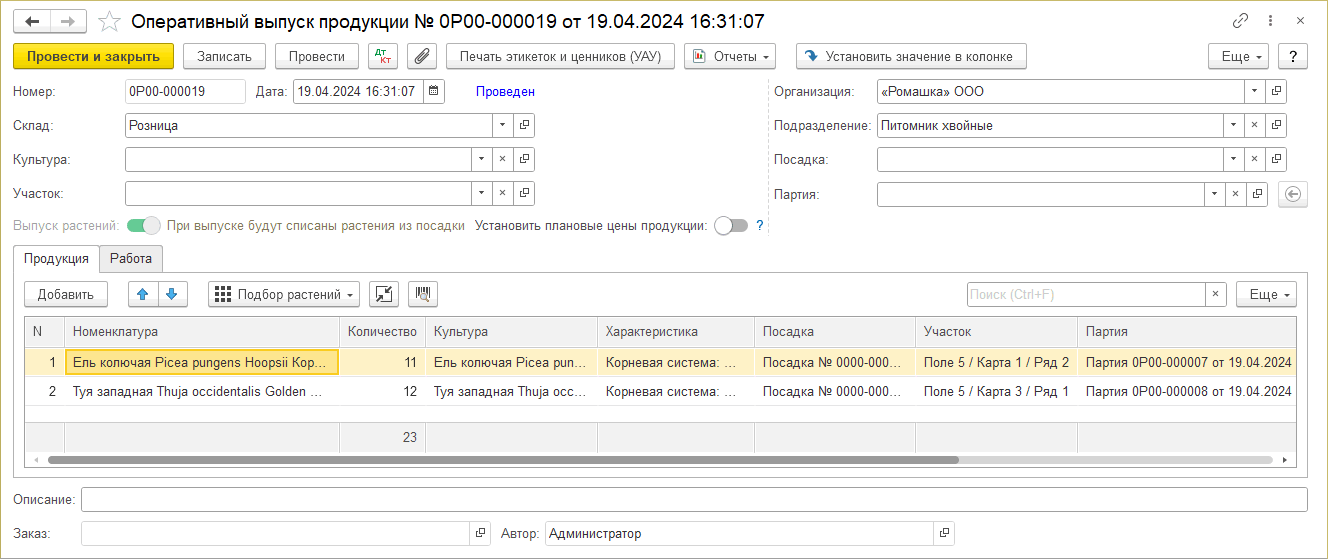Open the Организация dropdown list
1328x559 pixels.
click(1254, 91)
